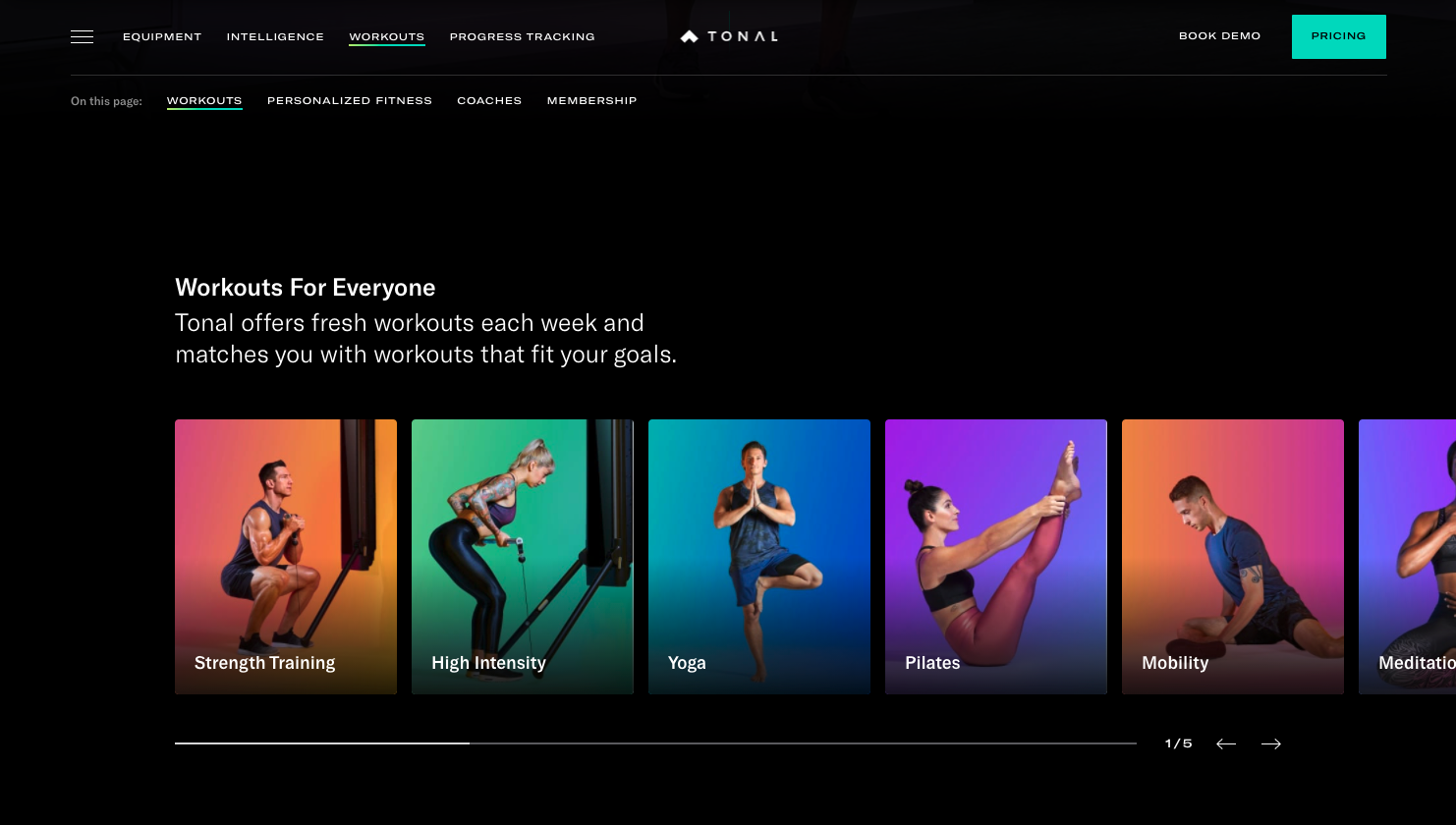Open the Mobility workout card
The image size is (1456, 825).
[1233, 557]
